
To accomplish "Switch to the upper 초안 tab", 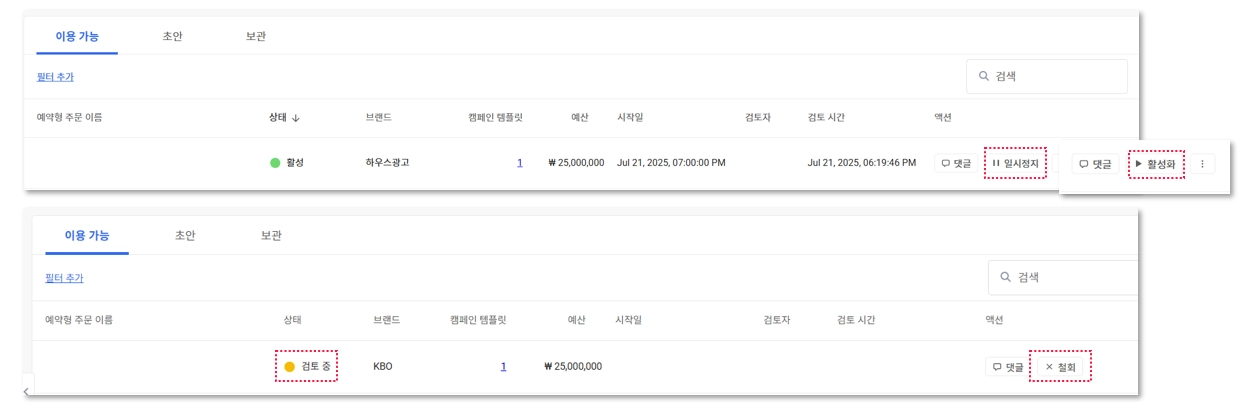I will (x=172, y=36).
